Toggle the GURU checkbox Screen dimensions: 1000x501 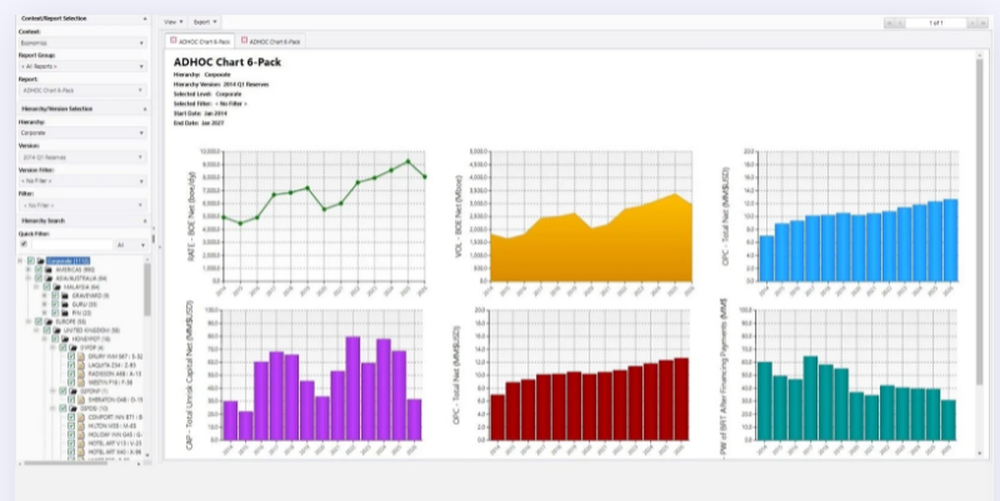point(55,304)
